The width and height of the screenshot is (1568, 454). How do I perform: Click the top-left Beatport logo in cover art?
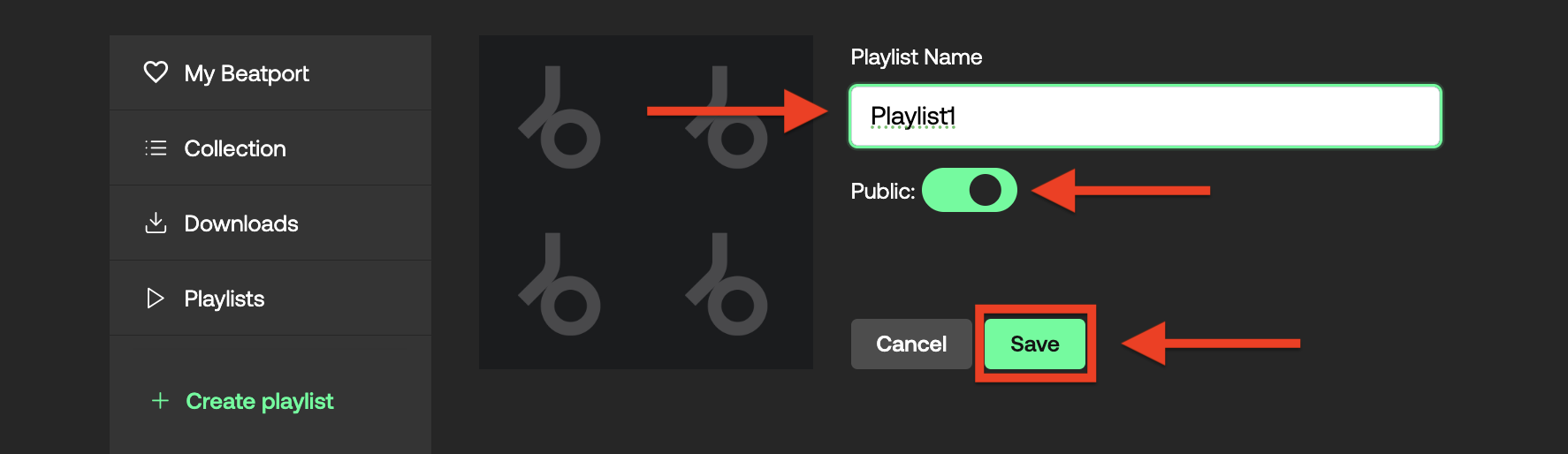pos(559,117)
